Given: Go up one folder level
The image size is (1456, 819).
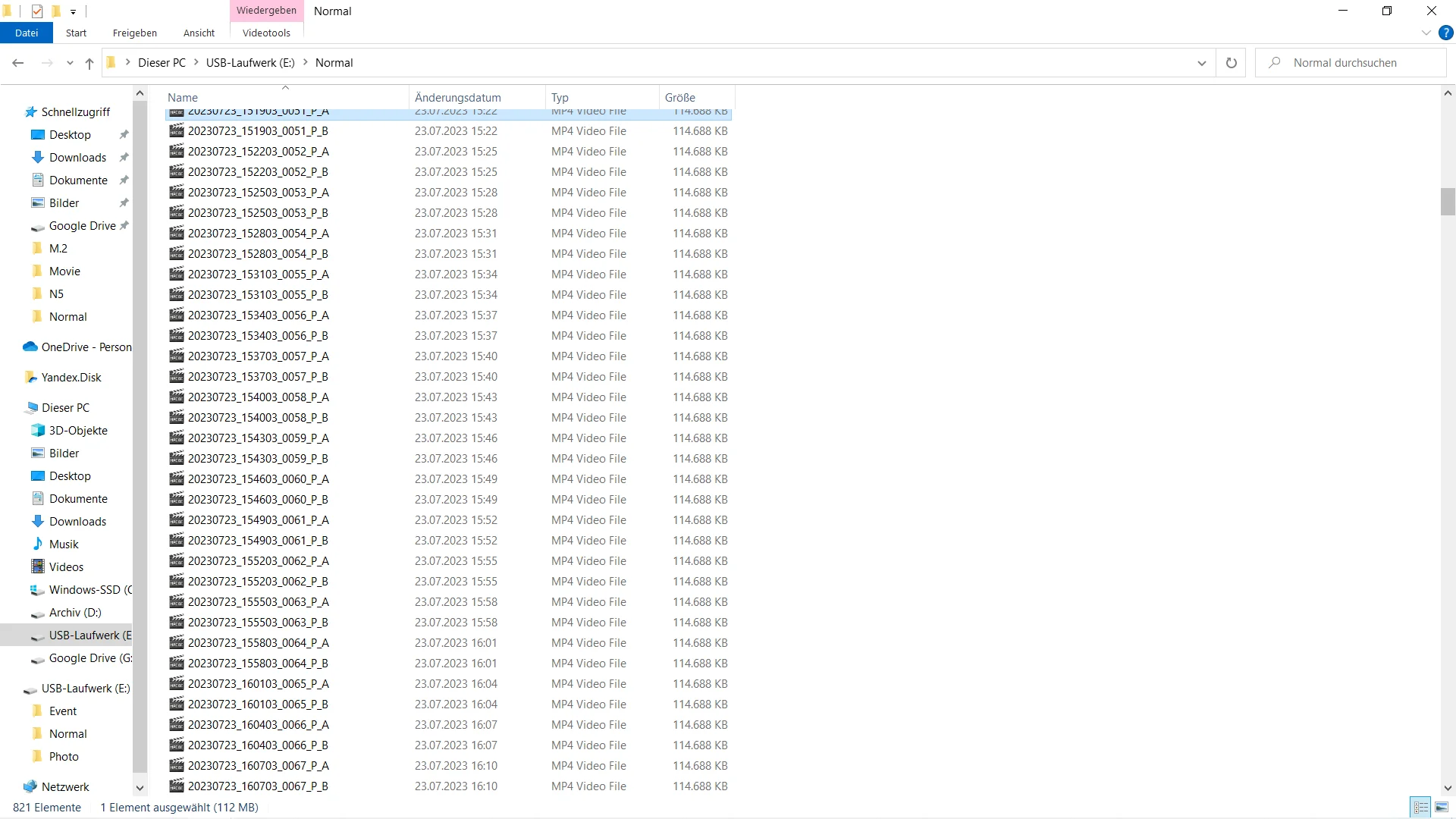Looking at the screenshot, I should [89, 63].
